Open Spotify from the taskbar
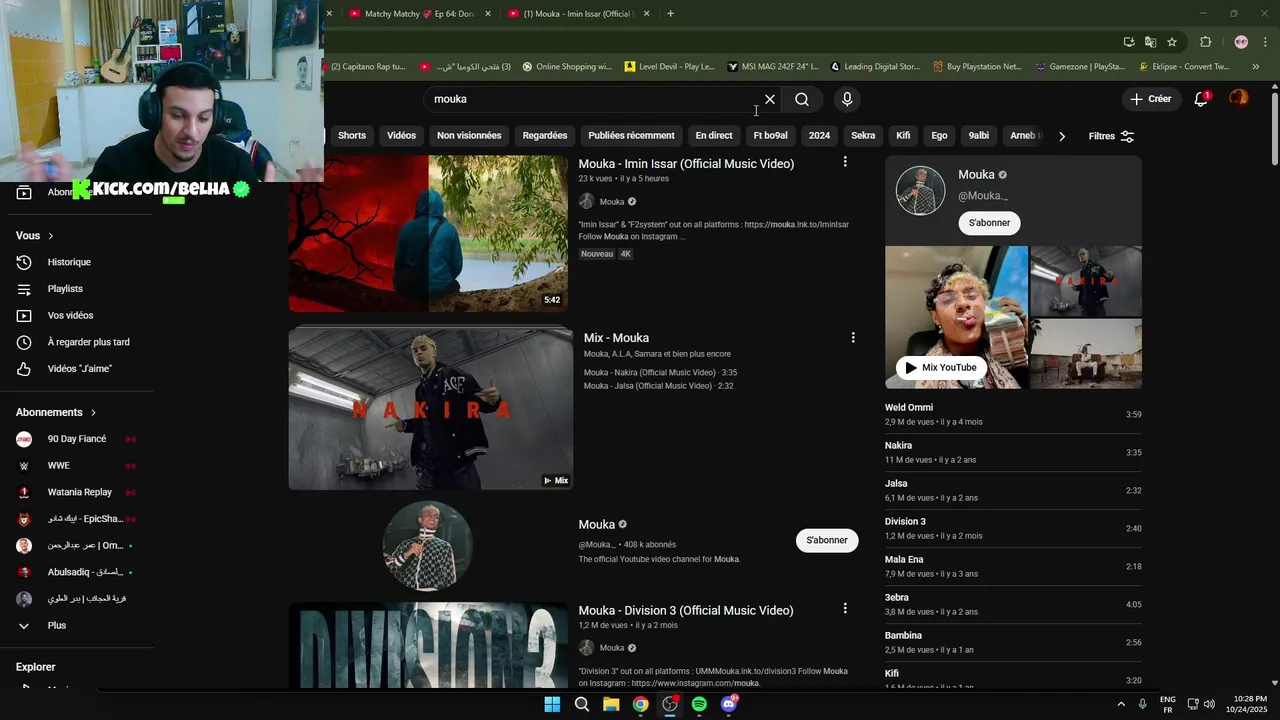Viewport: 1280px width, 720px height. click(x=699, y=704)
